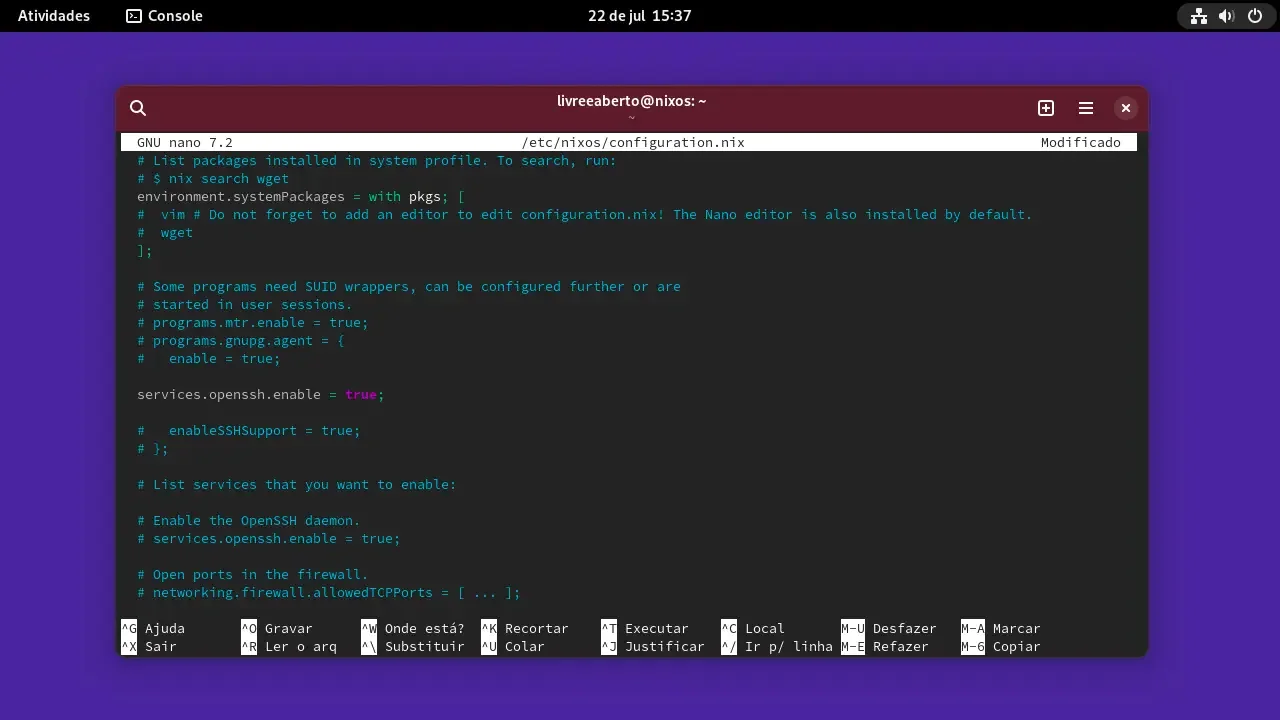1280x720 pixels.
Task: Click the '# programs.gnupg.agent = {' line
Action: click(x=241, y=341)
